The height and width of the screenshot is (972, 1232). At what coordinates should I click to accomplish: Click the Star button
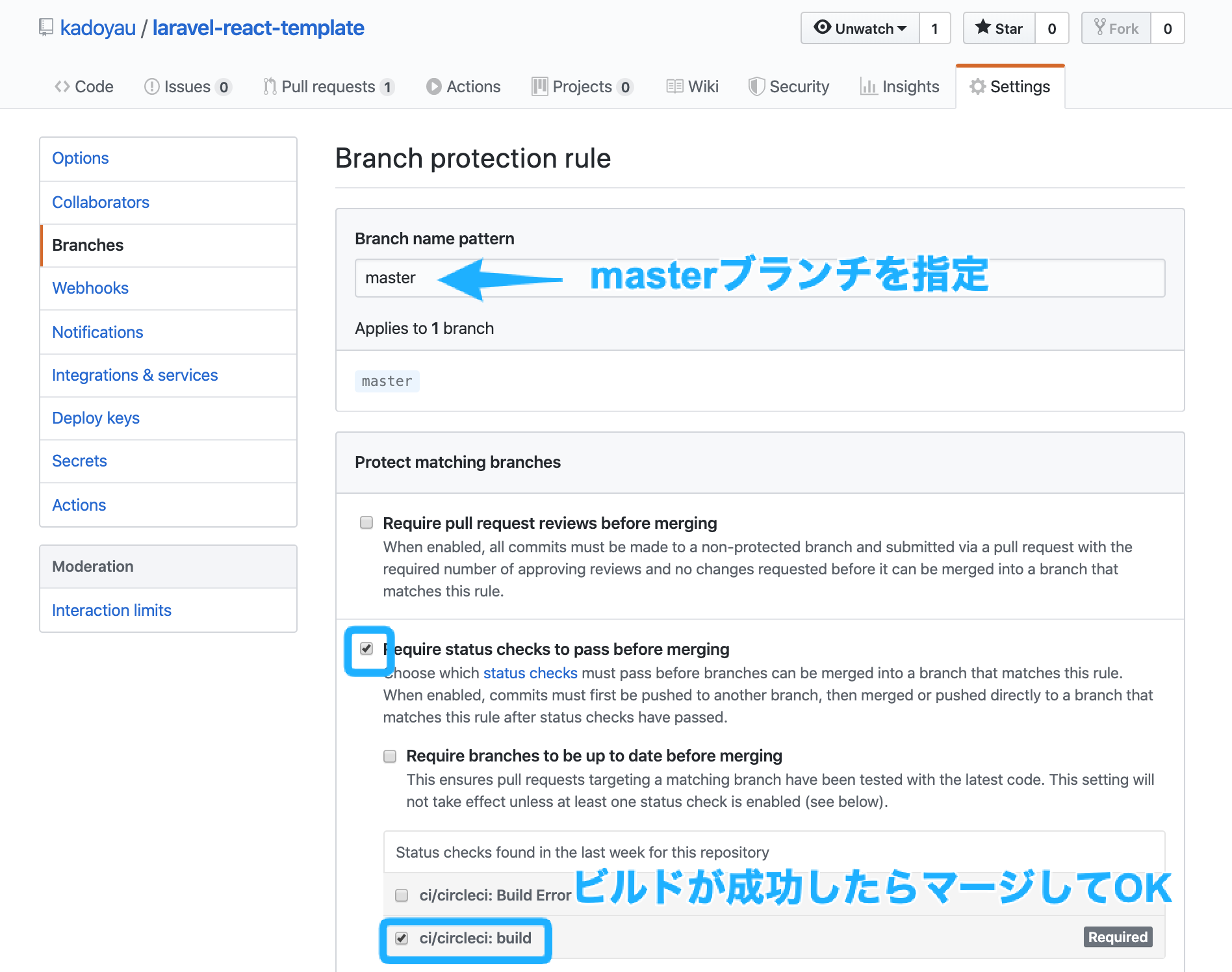point(999,28)
